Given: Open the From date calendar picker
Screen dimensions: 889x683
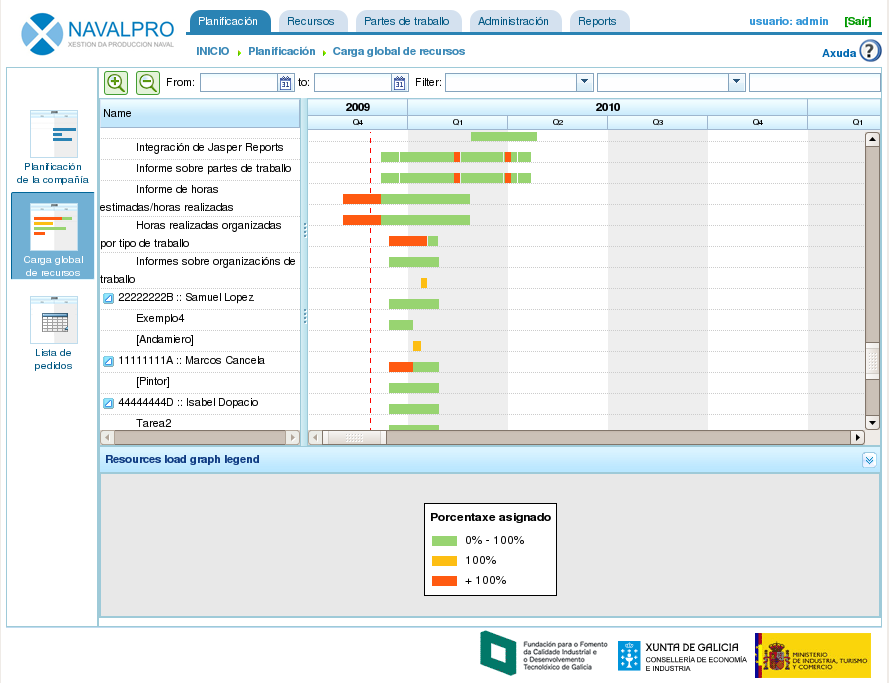Looking at the screenshot, I should 285,83.
